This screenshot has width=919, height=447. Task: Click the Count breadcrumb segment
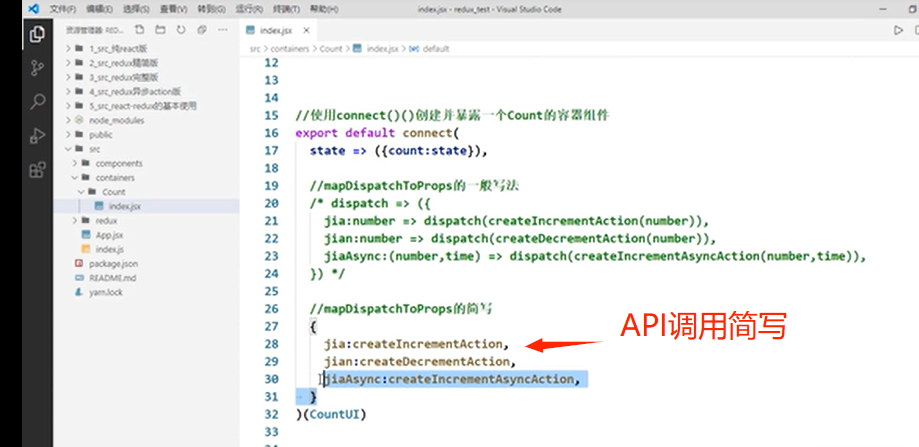pyautogui.click(x=331, y=49)
